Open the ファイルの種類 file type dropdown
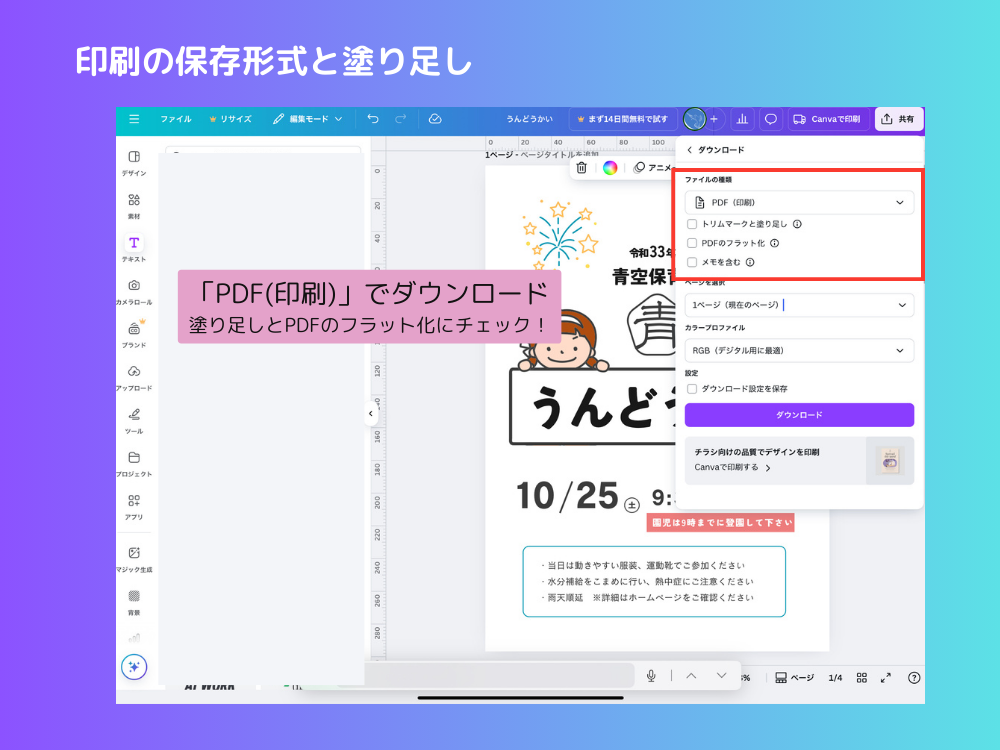This screenshot has width=1000, height=750. click(799, 201)
